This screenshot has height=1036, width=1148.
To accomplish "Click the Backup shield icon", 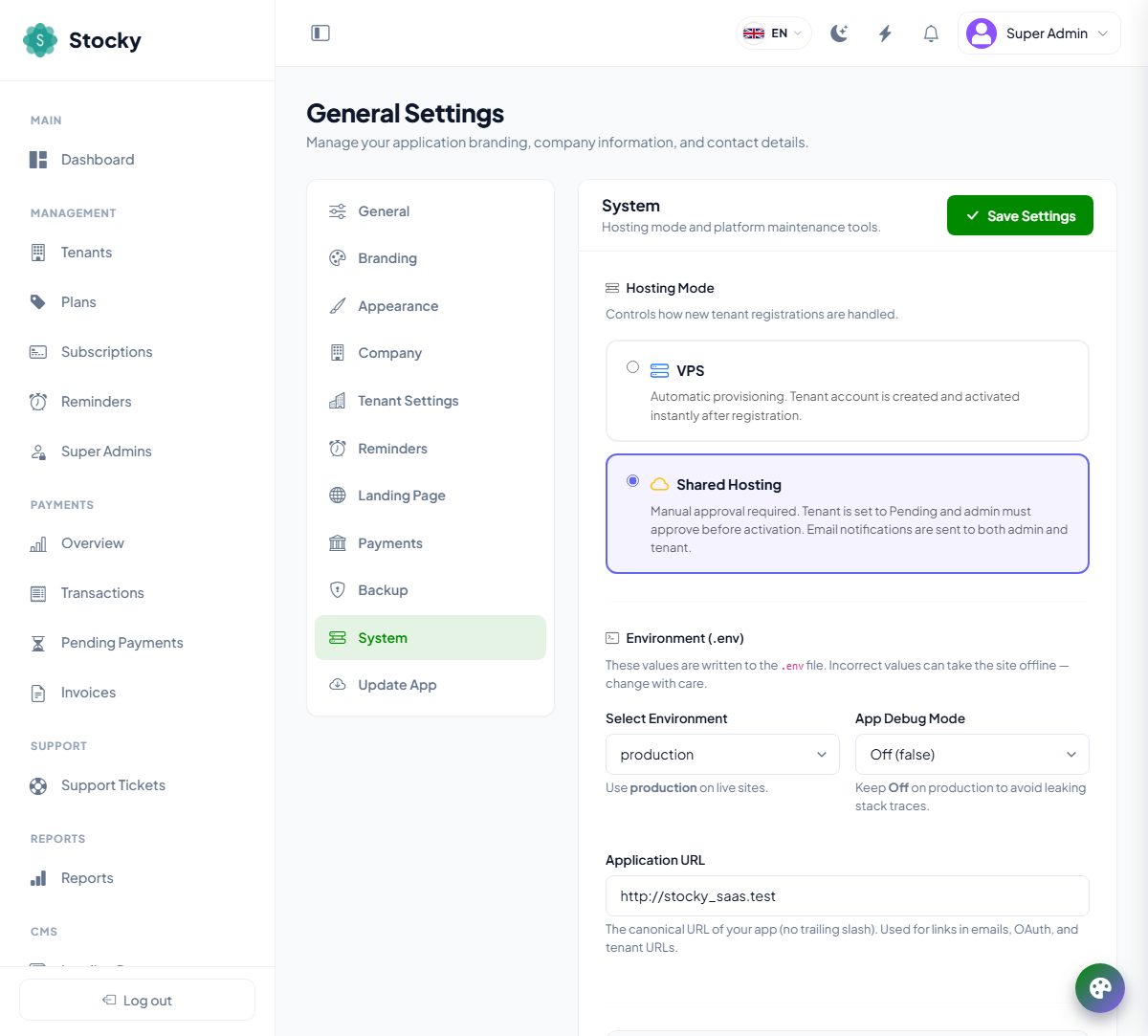I will point(338,590).
